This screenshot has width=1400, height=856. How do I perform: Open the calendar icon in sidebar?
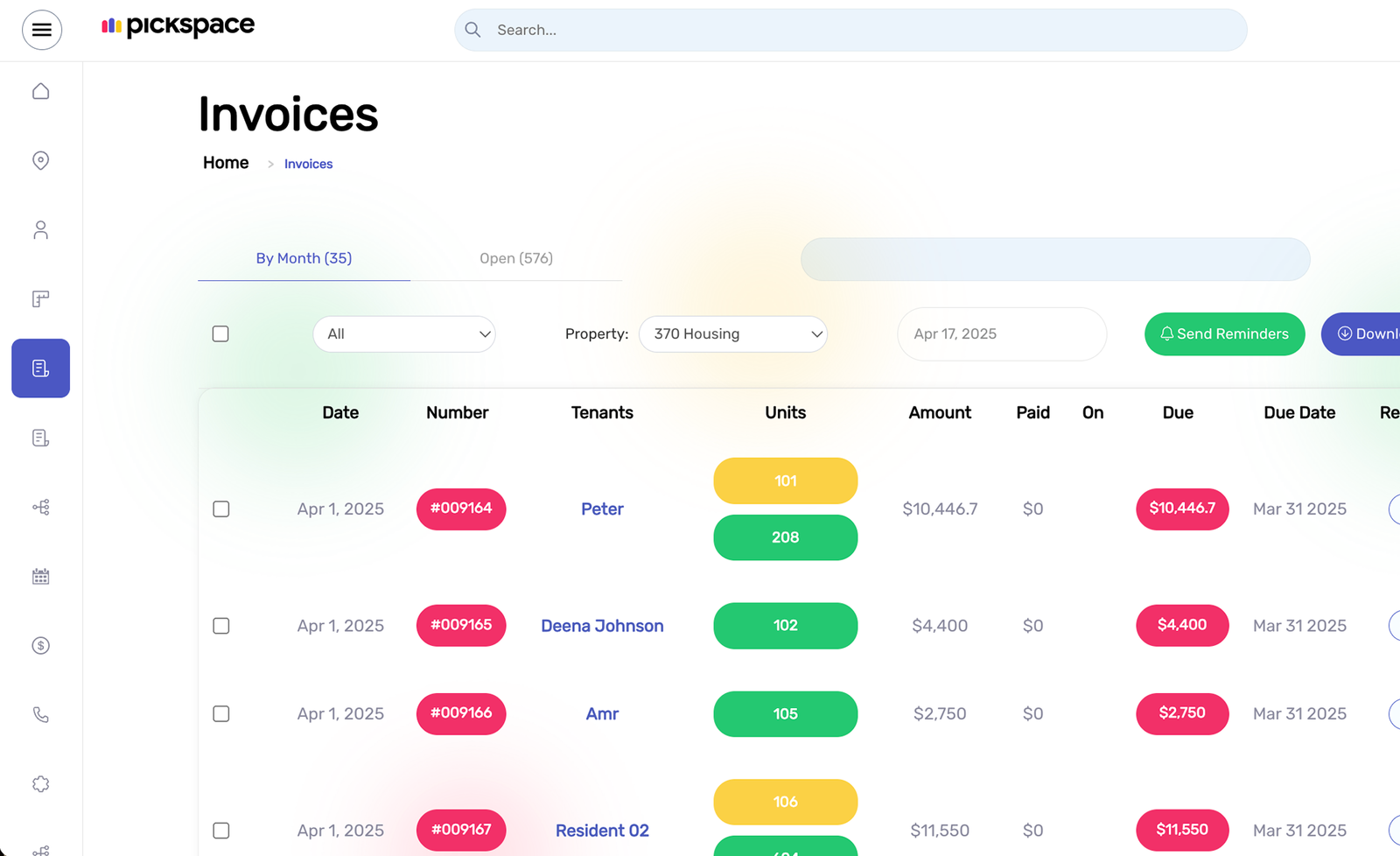(x=40, y=576)
